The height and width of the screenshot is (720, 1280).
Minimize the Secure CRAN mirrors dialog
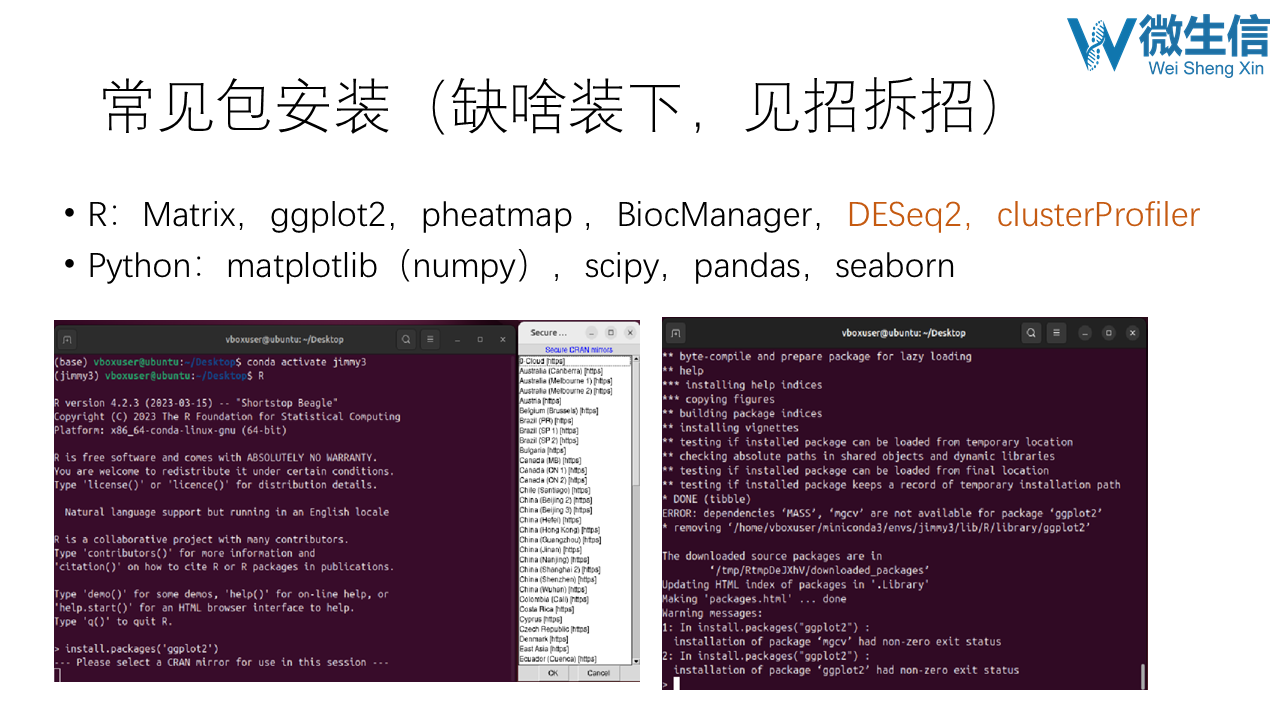(591, 333)
